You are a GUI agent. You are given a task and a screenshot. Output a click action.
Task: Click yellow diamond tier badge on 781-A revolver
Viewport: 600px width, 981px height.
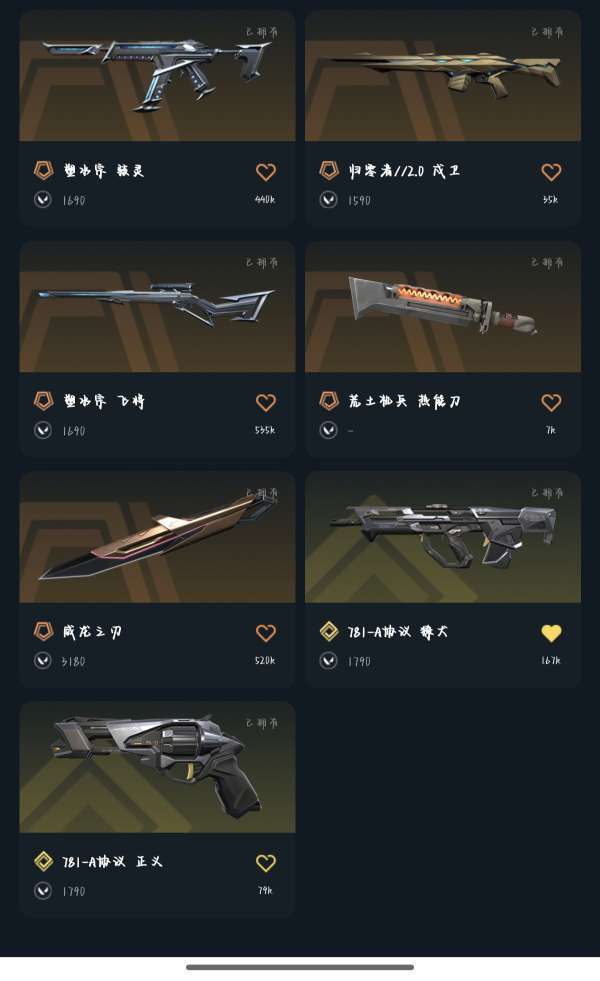(x=43, y=862)
